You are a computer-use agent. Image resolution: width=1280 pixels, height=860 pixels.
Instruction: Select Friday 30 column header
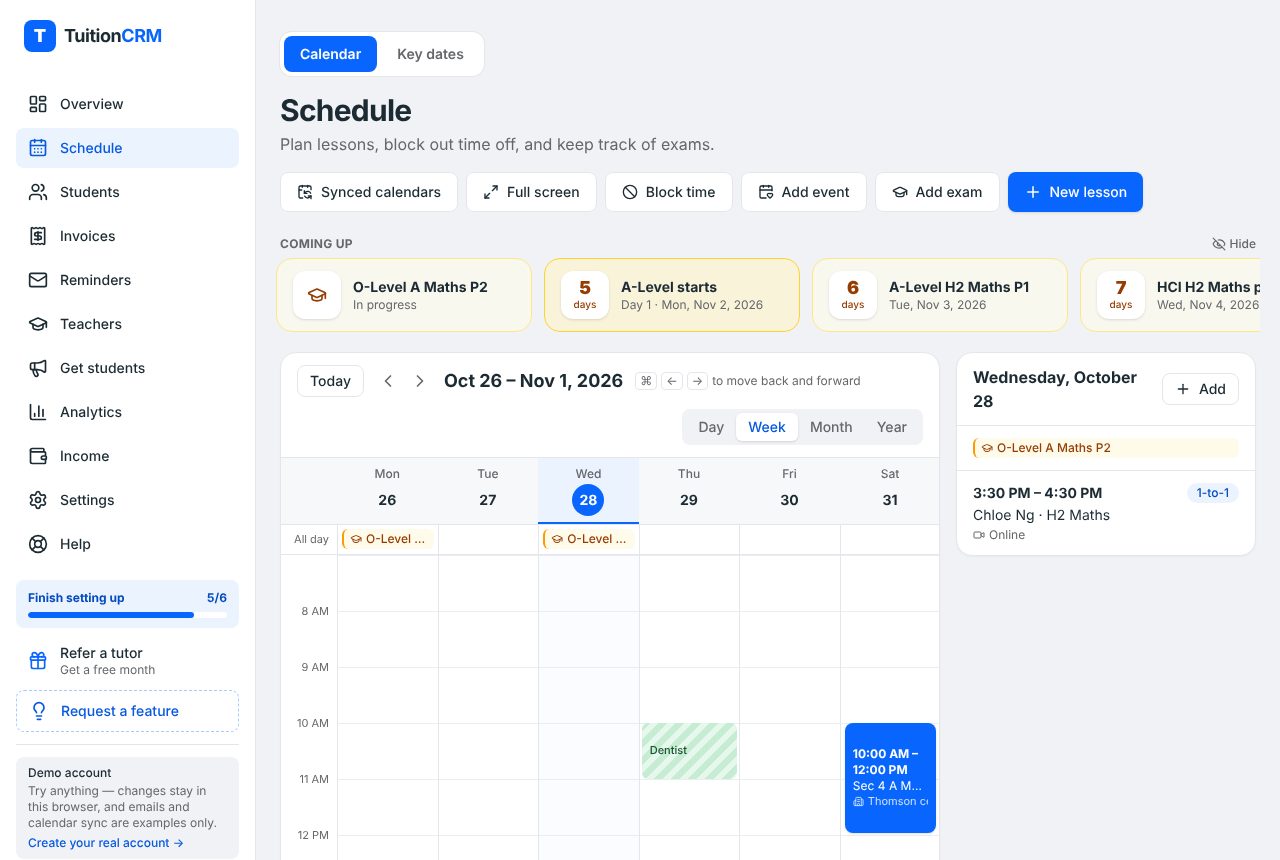pyautogui.click(x=790, y=490)
